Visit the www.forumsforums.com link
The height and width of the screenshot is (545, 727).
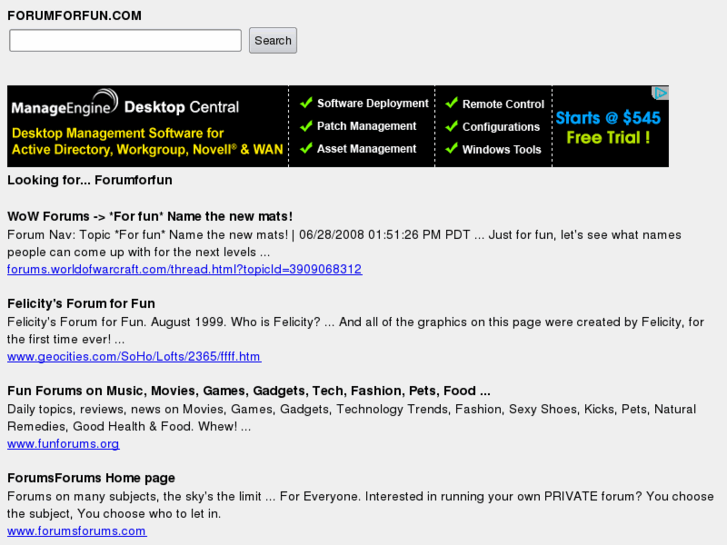[77, 531]
